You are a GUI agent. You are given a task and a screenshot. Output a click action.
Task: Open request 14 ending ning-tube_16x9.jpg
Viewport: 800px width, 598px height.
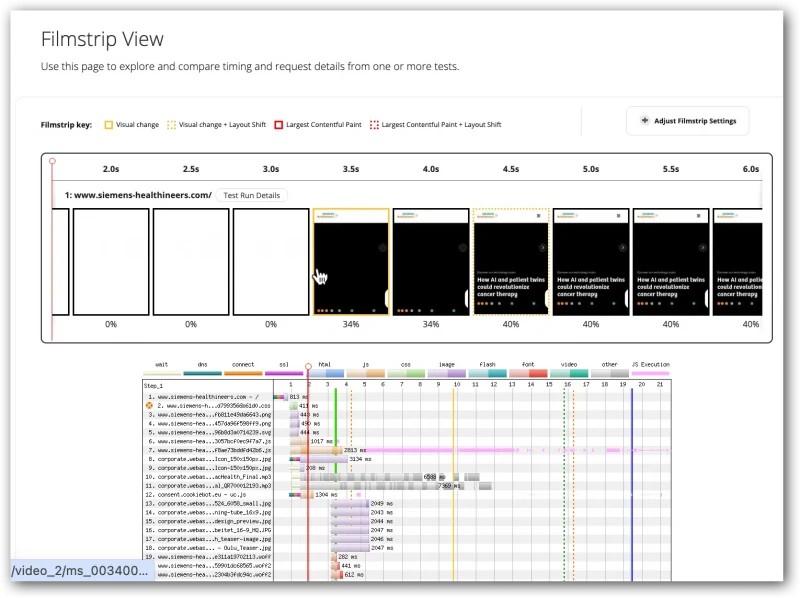pos(208,512)
